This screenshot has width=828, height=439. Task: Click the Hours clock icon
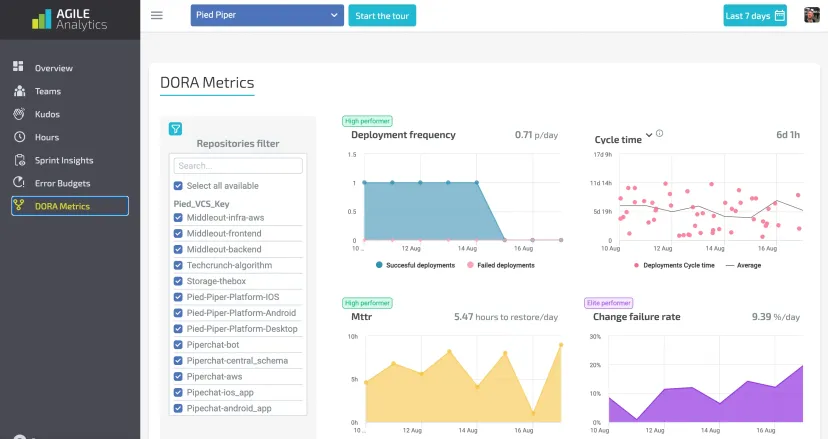click(20, 137)
